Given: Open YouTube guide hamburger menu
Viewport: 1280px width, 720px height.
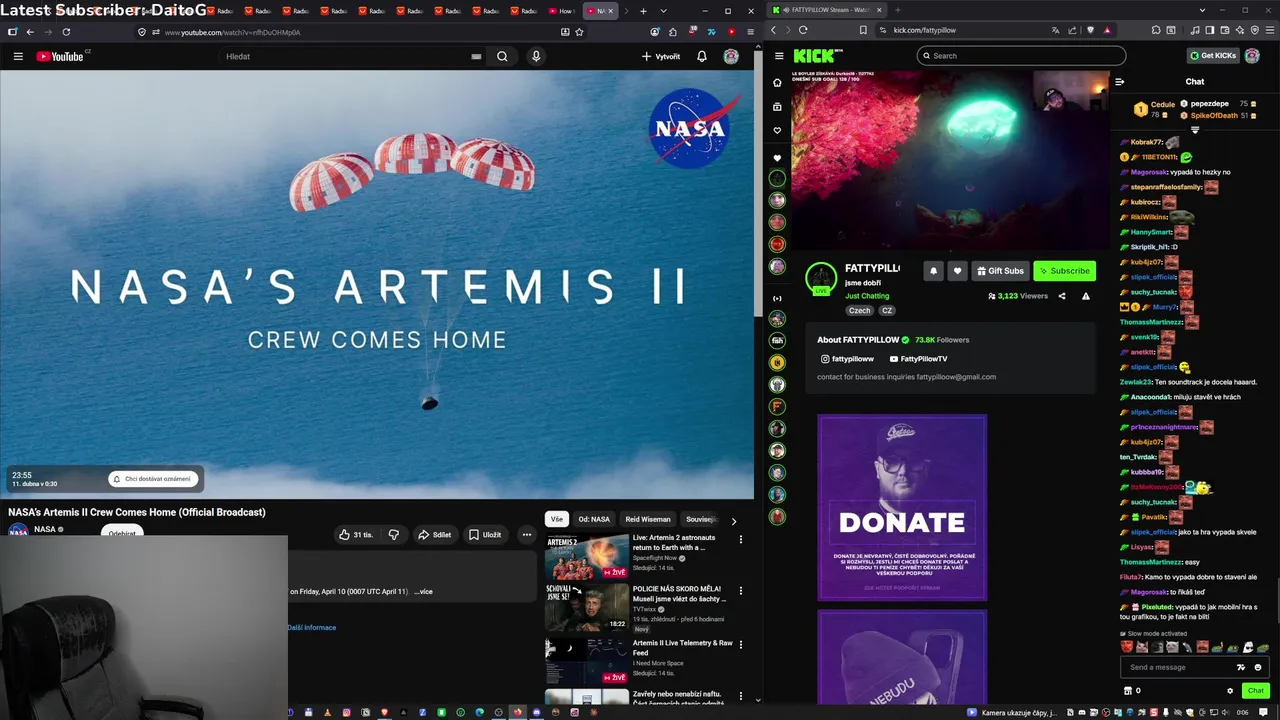Looking at the screenshot, I should [x=18, y=56].
